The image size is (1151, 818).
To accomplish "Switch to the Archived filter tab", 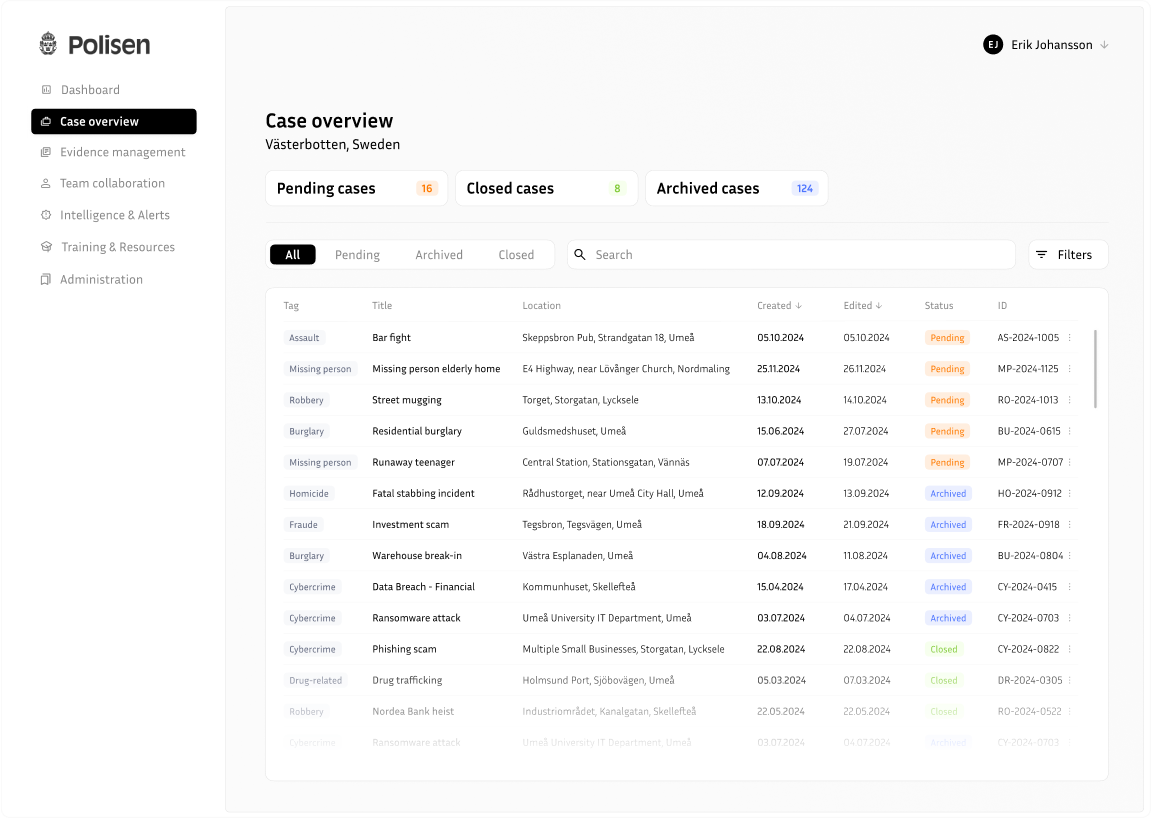I will [439, 255].
